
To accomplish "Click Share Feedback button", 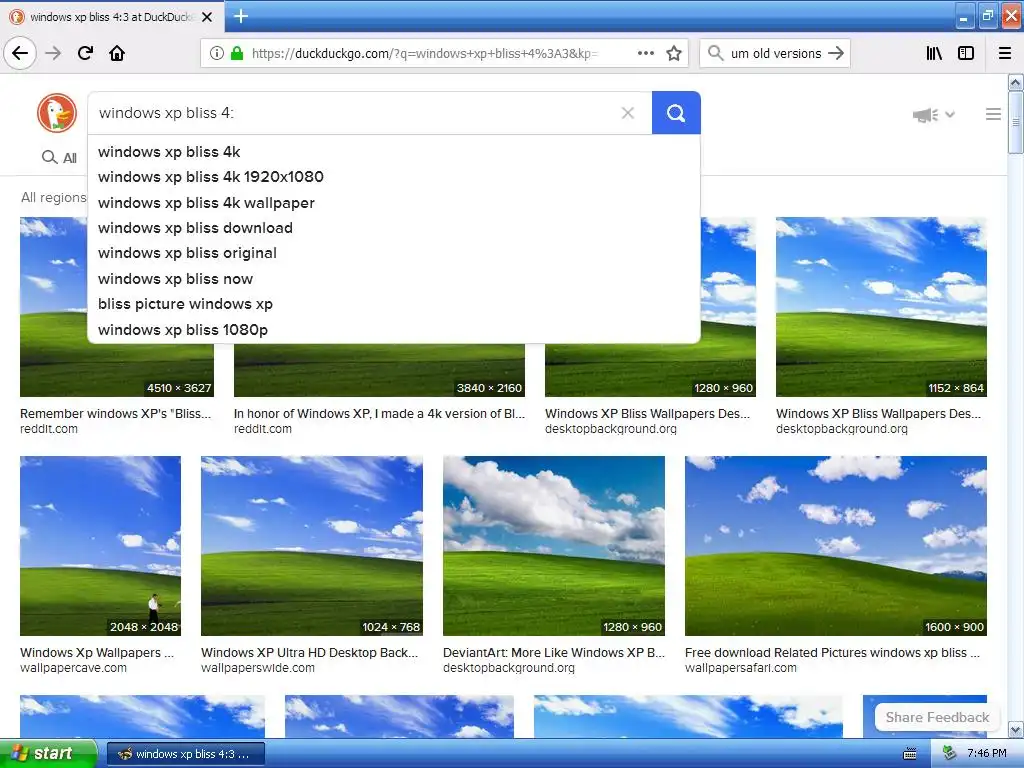I will tap(936, 717).
